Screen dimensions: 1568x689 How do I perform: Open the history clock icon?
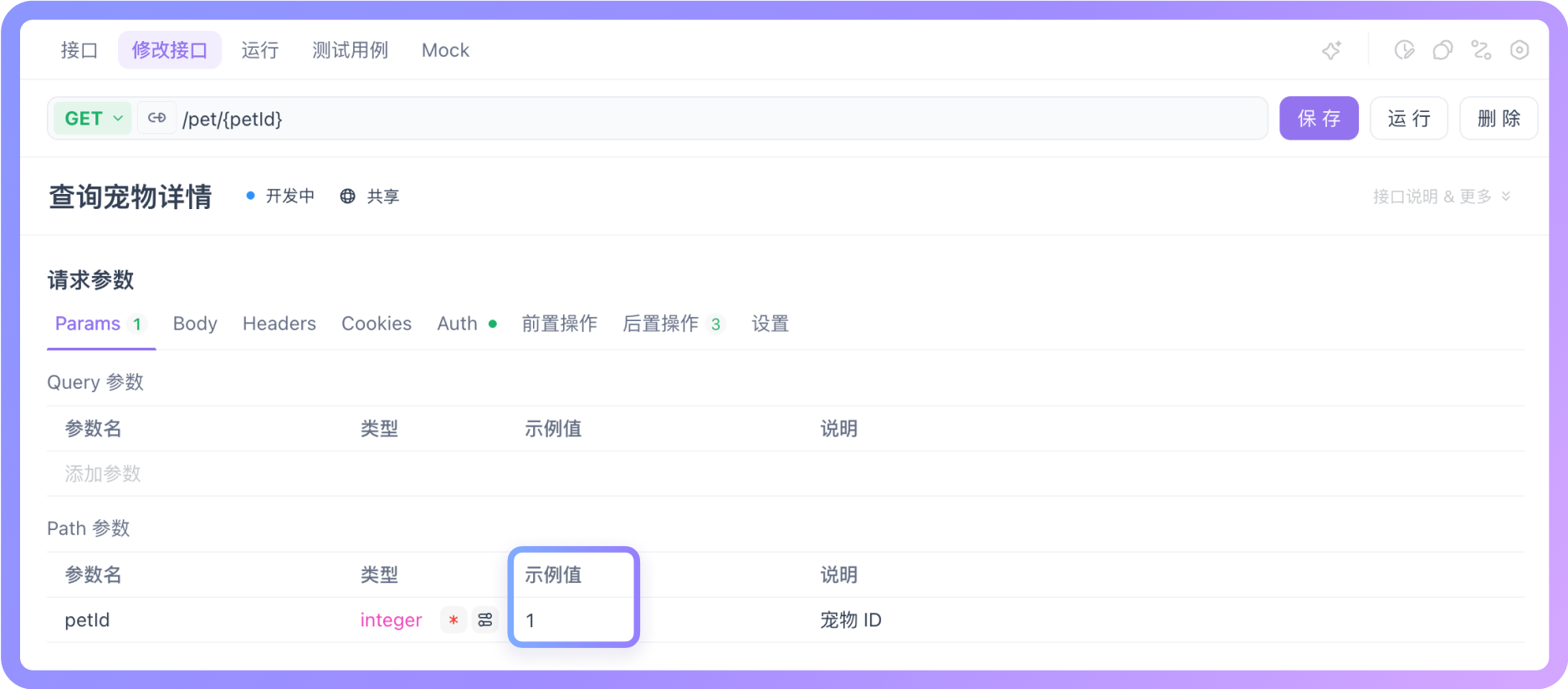[1404, 50]
